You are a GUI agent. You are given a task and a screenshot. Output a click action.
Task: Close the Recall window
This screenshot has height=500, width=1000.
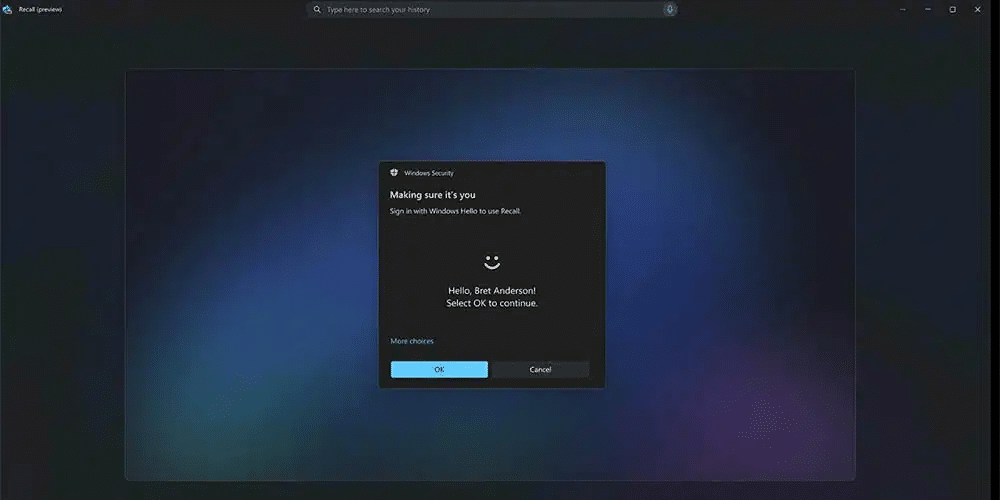tap(977, 10)
